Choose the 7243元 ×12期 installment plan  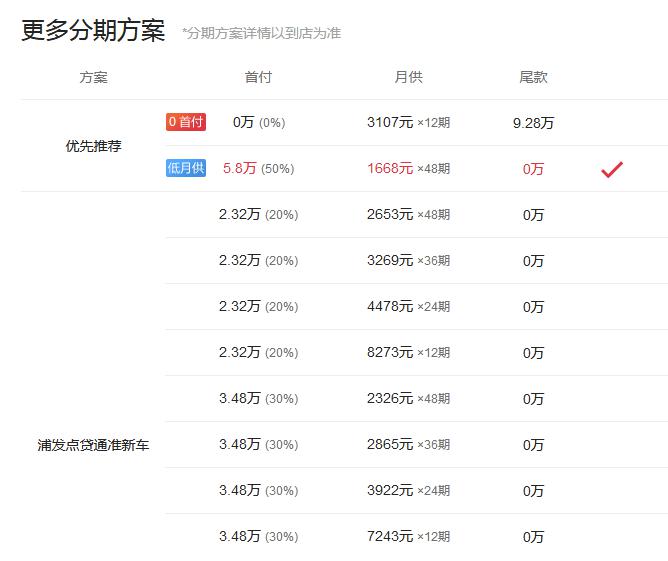[x=408, y=537]
